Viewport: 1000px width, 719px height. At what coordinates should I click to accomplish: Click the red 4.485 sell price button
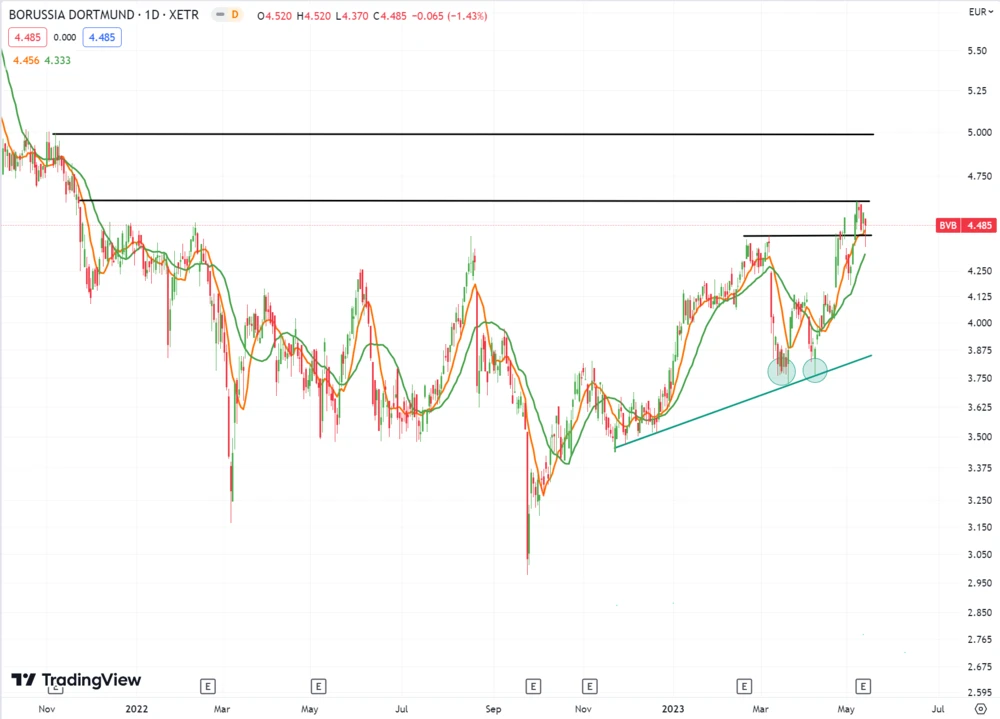coord(27,37)
